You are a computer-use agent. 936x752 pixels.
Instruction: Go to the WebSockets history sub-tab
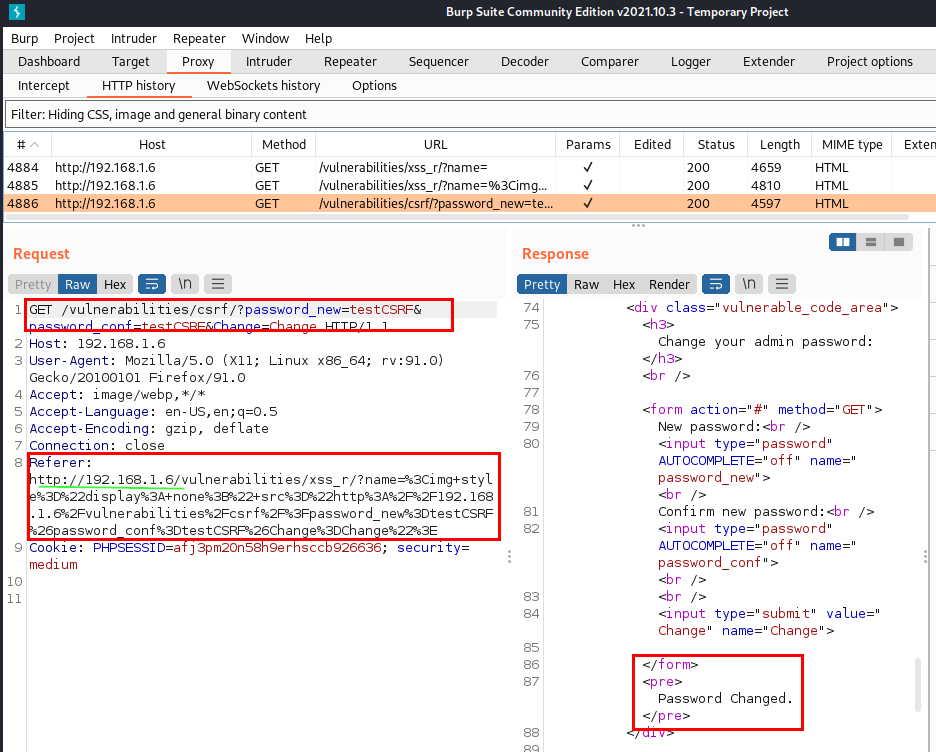pos(263,85)
